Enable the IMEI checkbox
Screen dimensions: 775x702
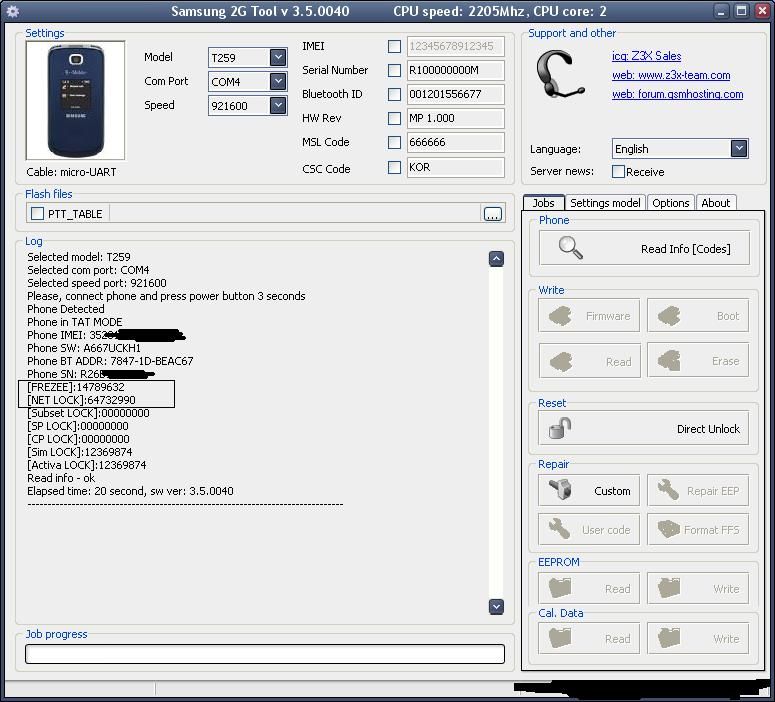394,47
